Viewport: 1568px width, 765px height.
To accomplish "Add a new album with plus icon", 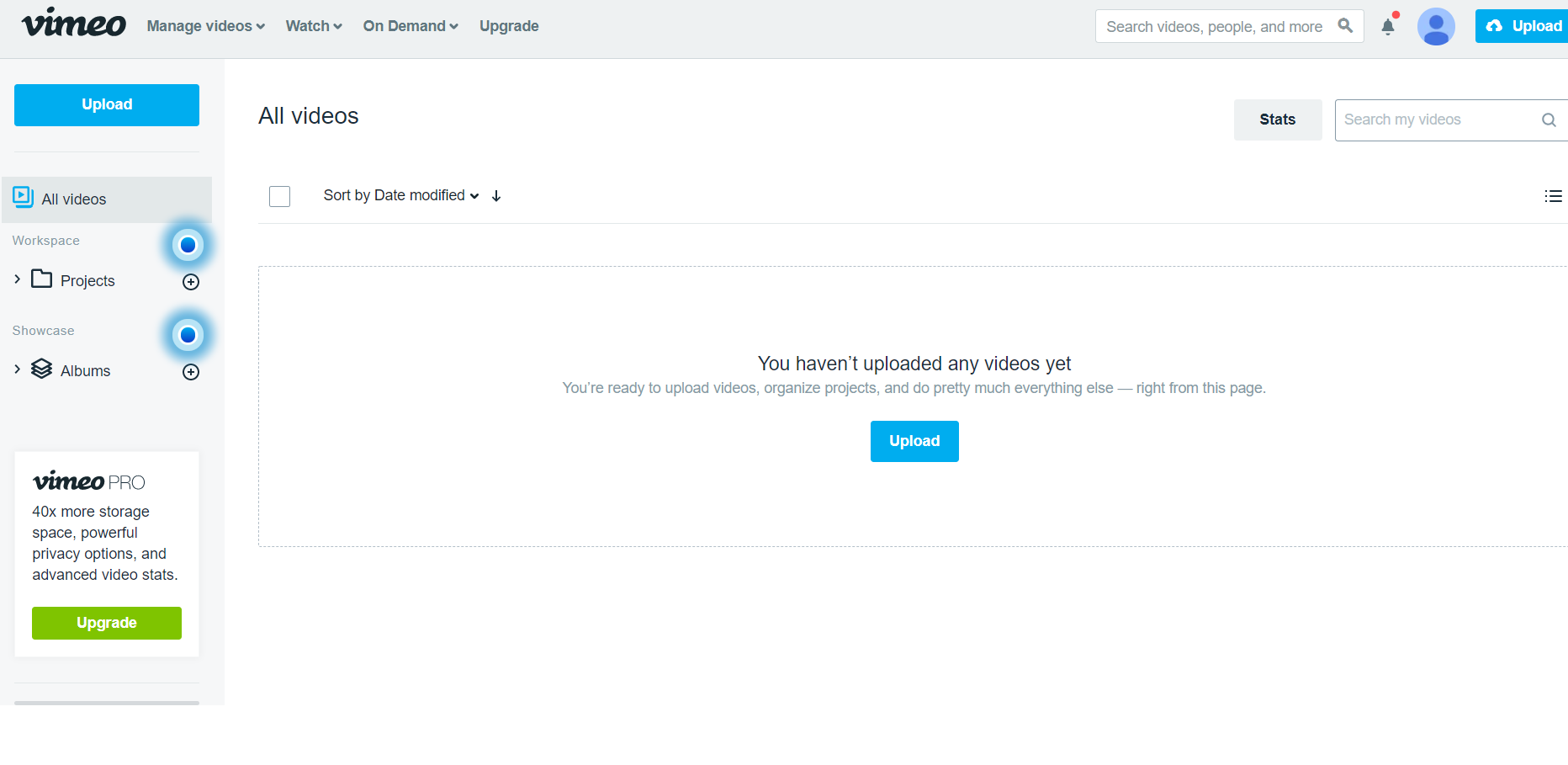I will (x=191, y=372).
